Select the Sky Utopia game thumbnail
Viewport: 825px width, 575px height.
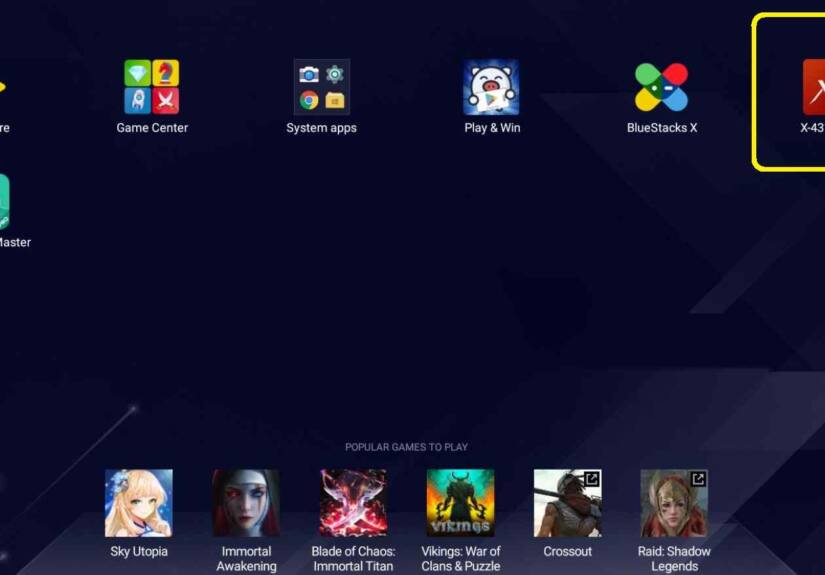[139, 503]
